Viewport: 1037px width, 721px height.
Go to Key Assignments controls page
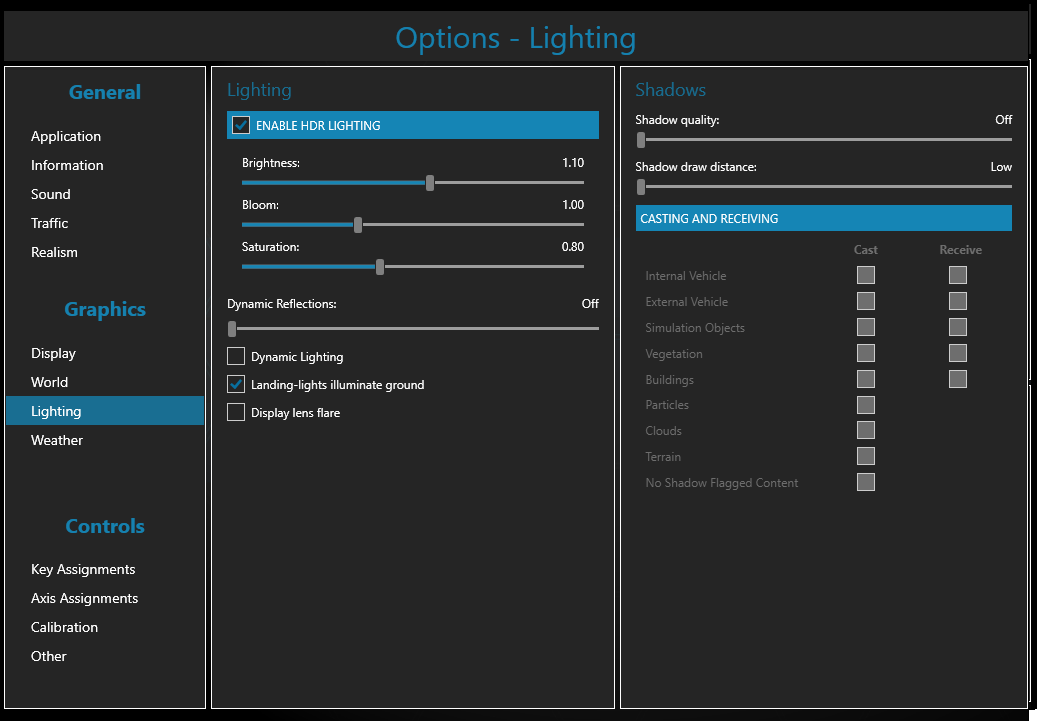pyautogui.click(x=83, y=569)
